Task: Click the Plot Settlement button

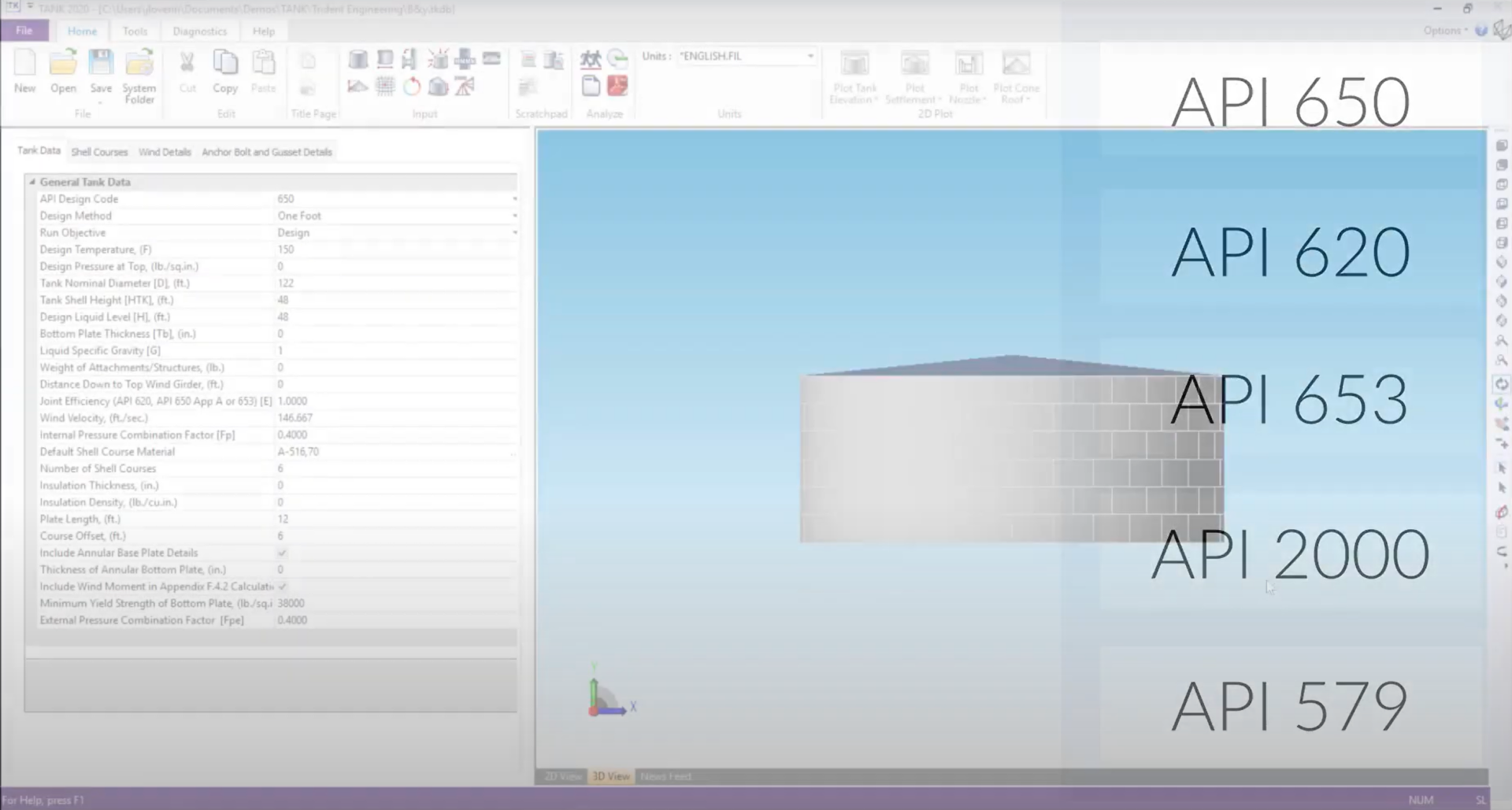Action: [x=913, y=76]
